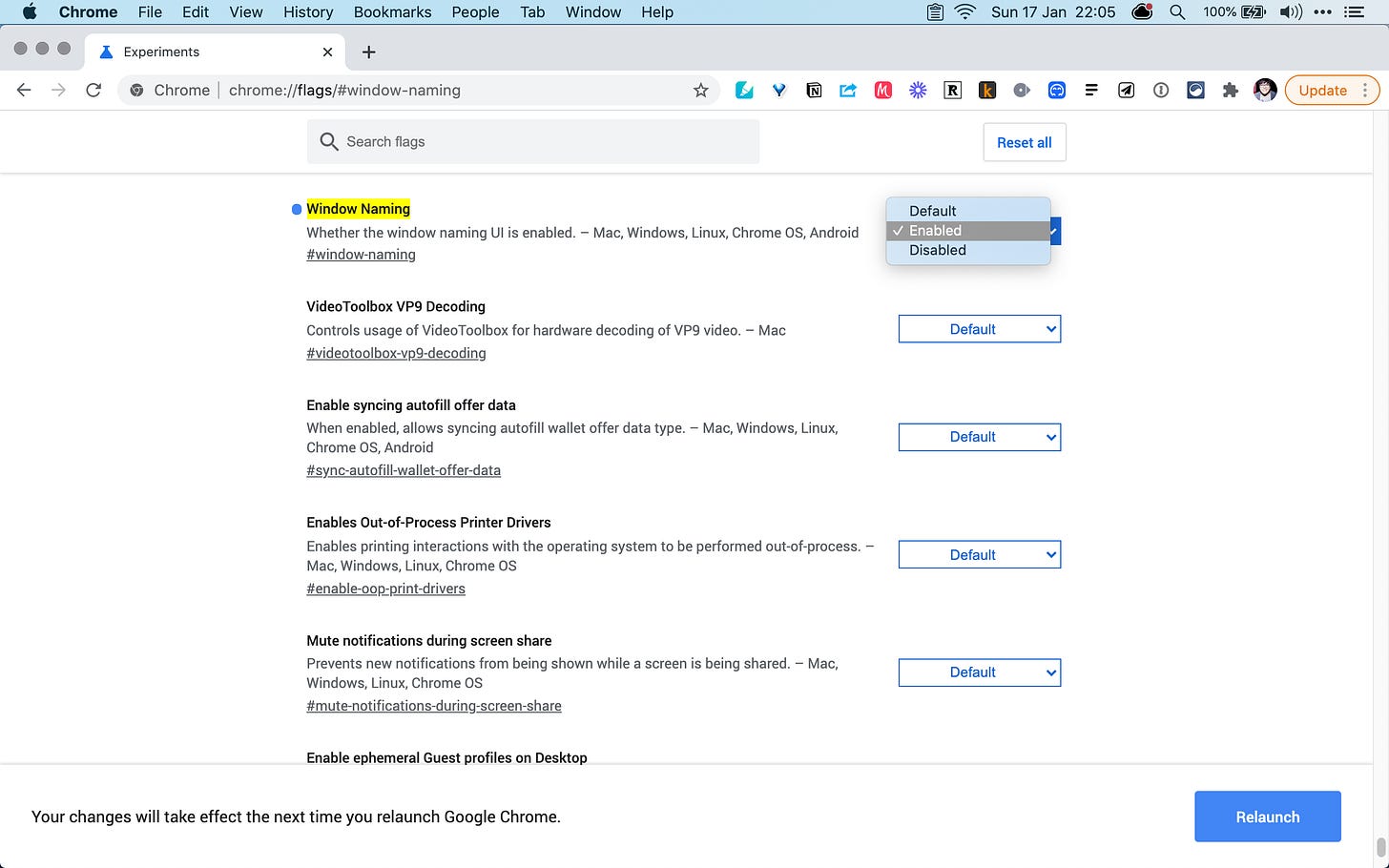Click the black stacked lines extension
Viewport: 1389px width, 868px height.
(x=1091, y=90)
